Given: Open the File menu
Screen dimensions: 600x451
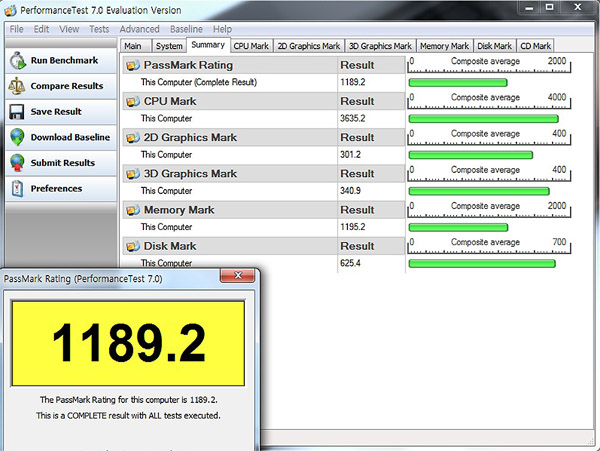Looking at the screenshot, I should (x=16, y=29).
